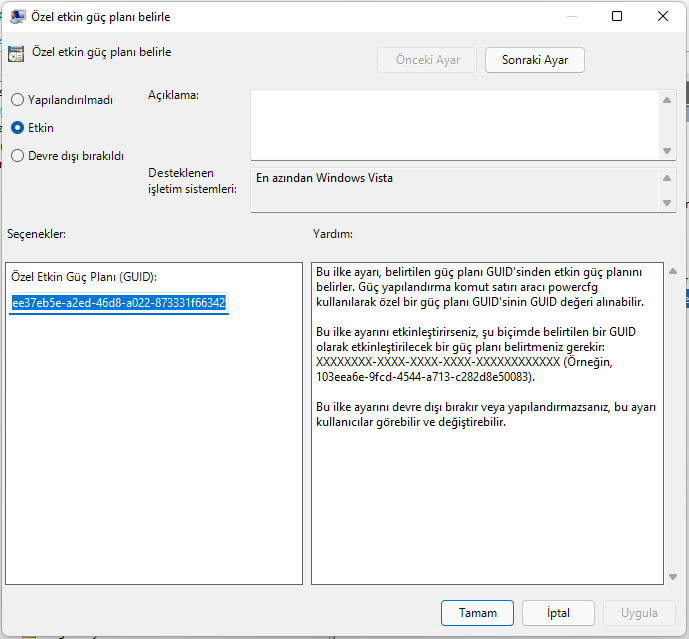This screenshot has width=689, height=639.
Task: Close the dialog with the X
Action: pyautogui.click(x=663, y=16)
